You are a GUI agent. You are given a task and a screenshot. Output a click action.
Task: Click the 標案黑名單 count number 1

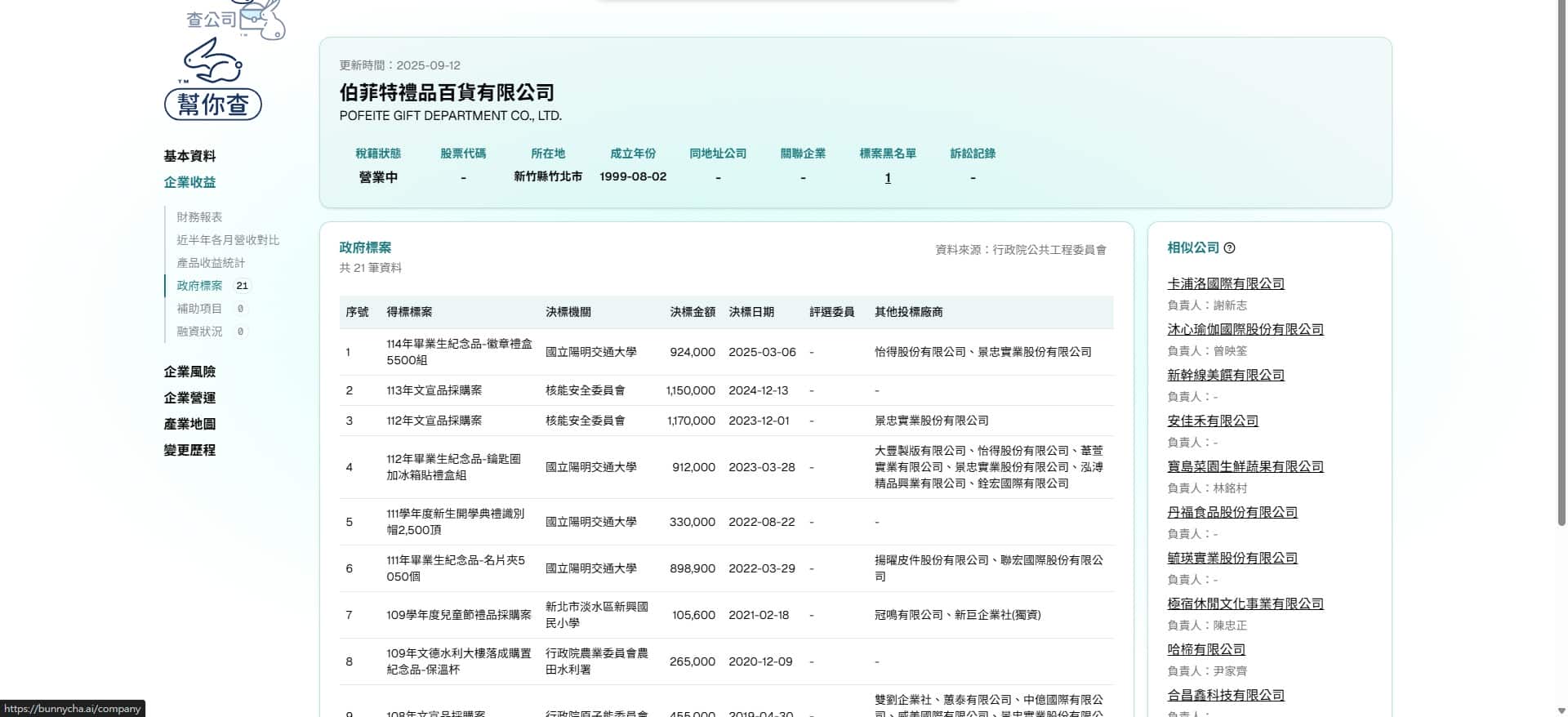pos(888,178)
